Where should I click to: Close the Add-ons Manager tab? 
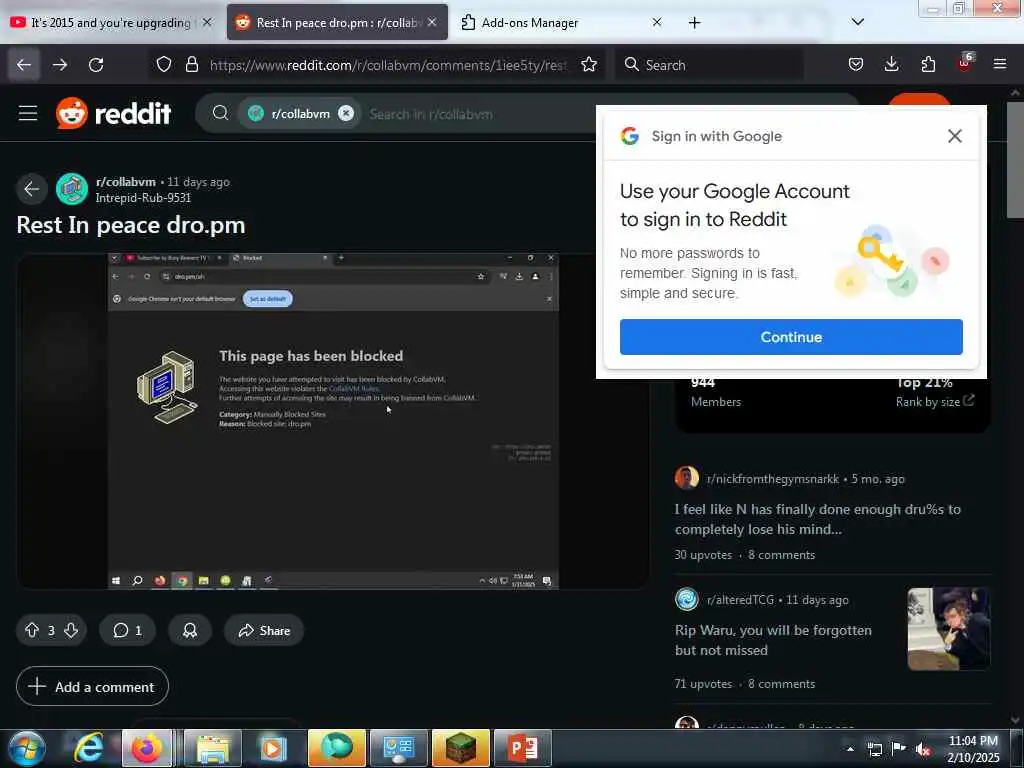(657, 22)
